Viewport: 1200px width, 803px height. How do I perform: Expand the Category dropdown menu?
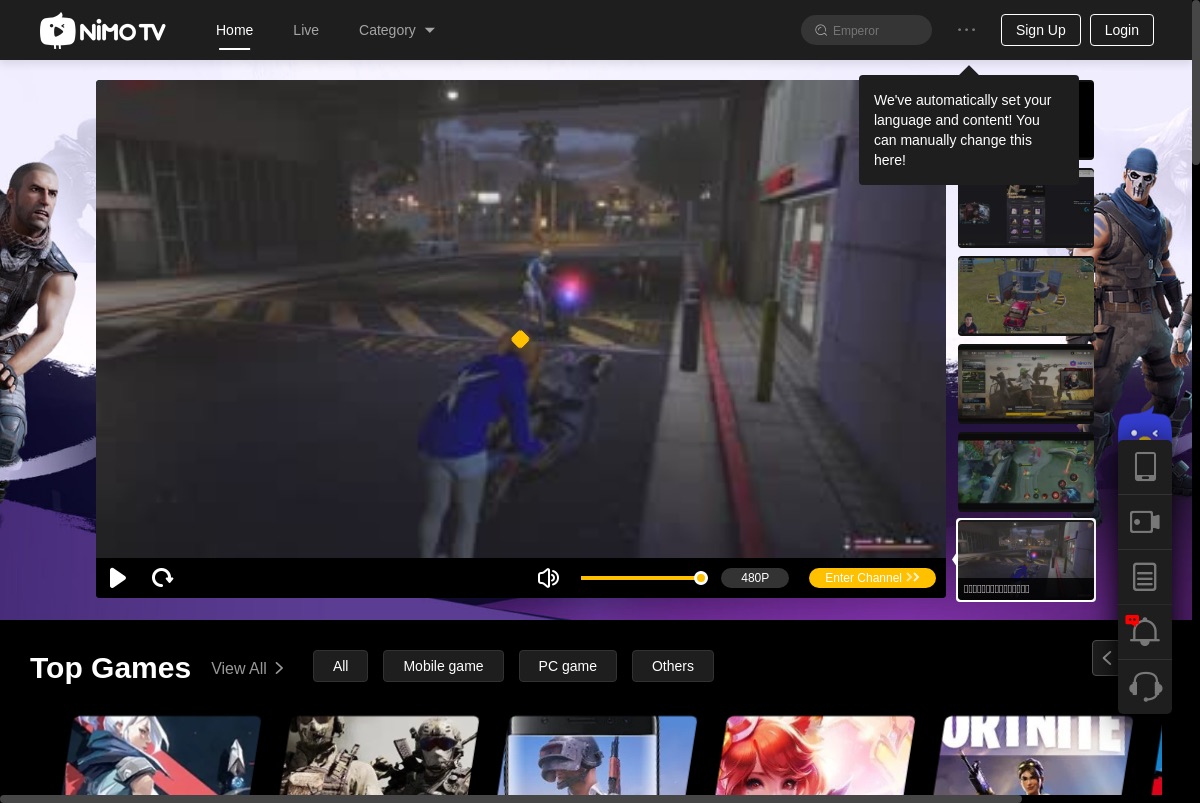tap(397, 30)
